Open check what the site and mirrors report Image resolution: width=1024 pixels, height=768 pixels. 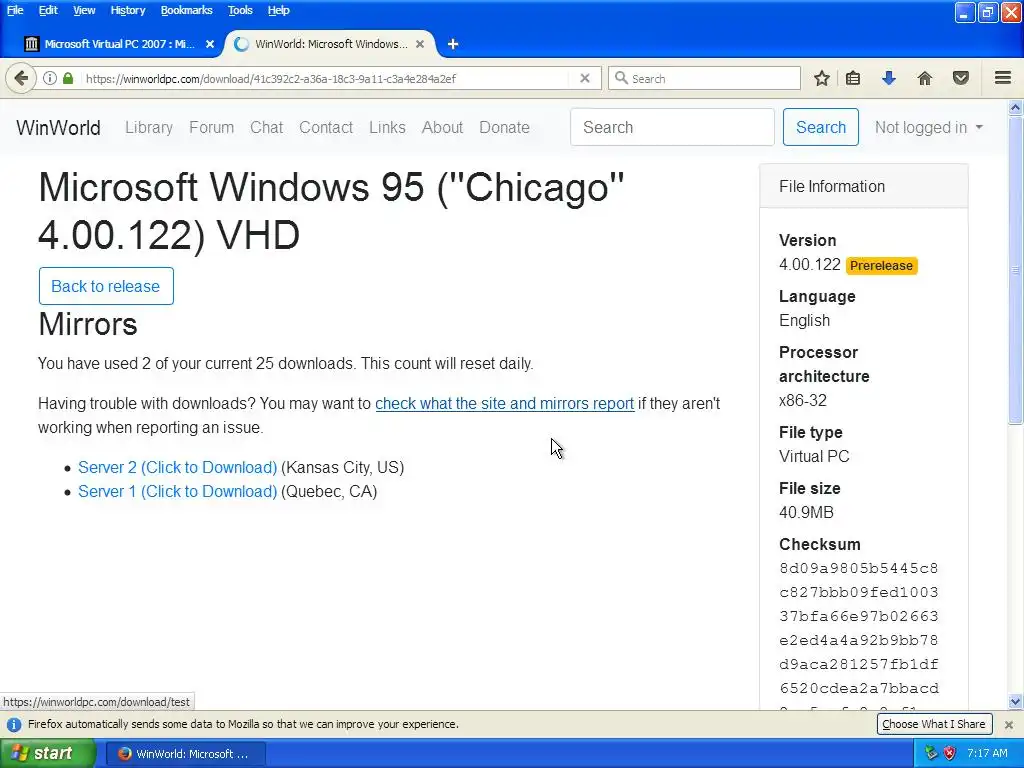tap(505, 404)
